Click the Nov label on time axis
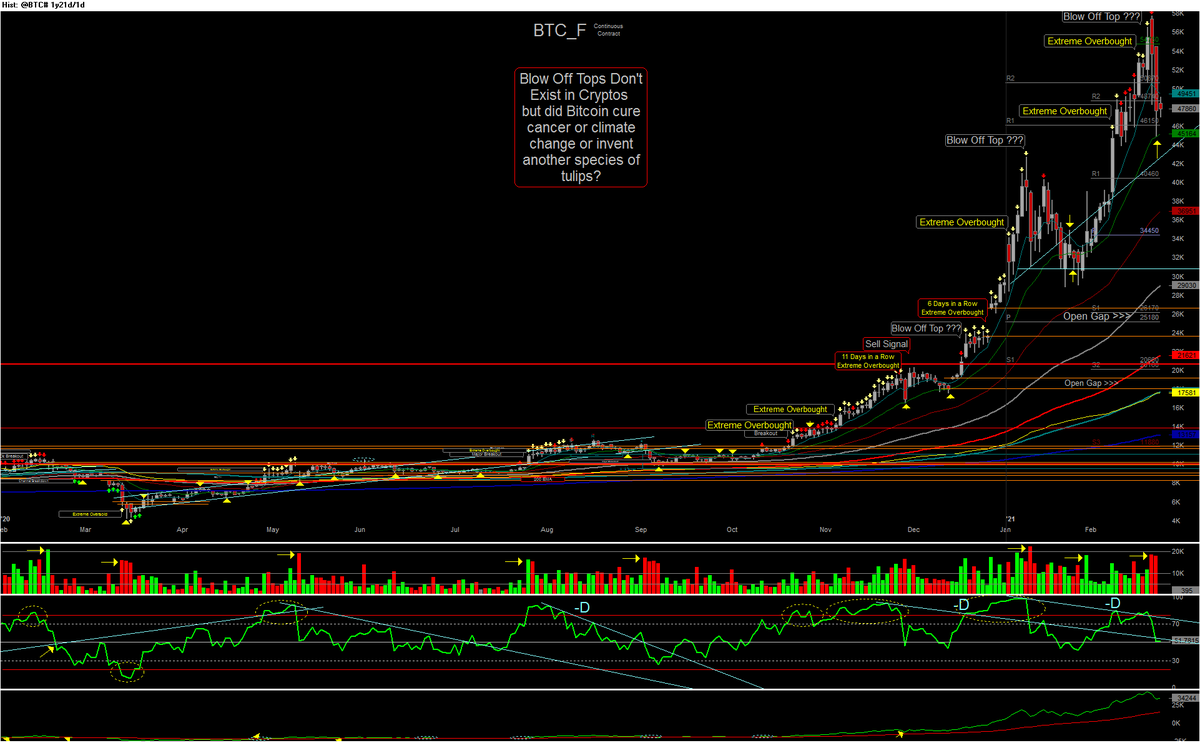1200x743 pixels. click(x=825, y=528)
